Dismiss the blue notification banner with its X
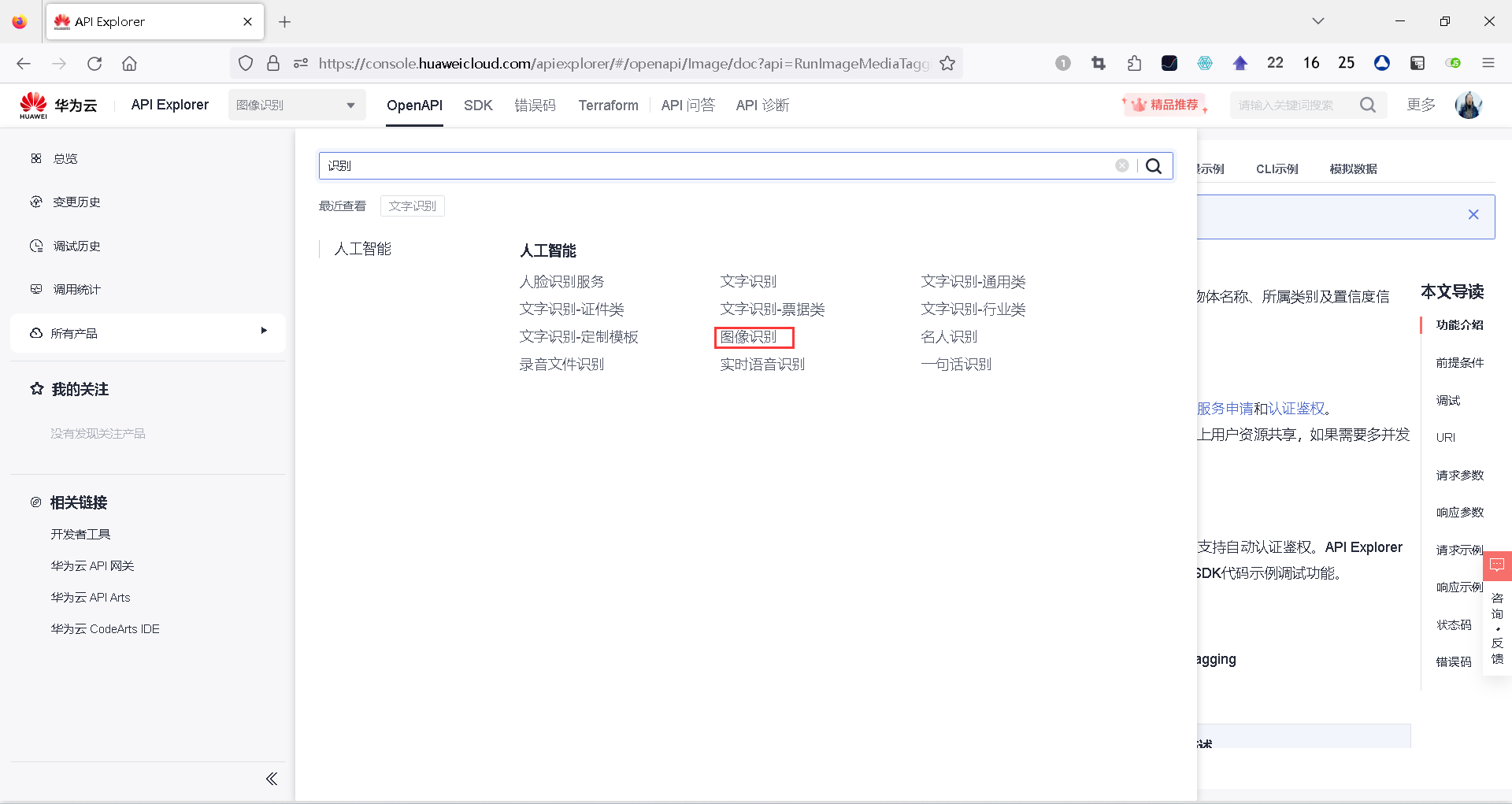The height and width of the screenshot is (804, 1512). click(1473, 213)
